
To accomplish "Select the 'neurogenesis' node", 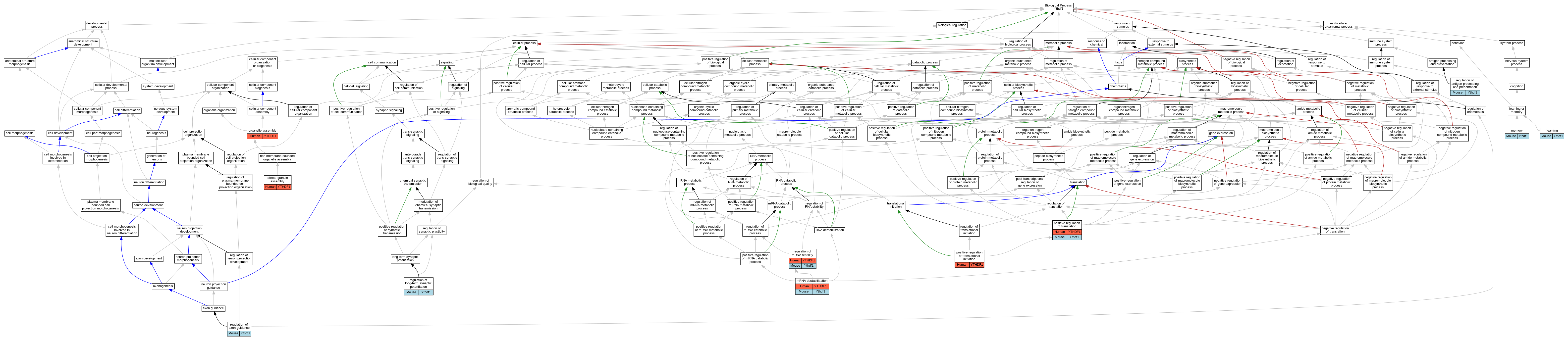I will [x=157, y=133].
